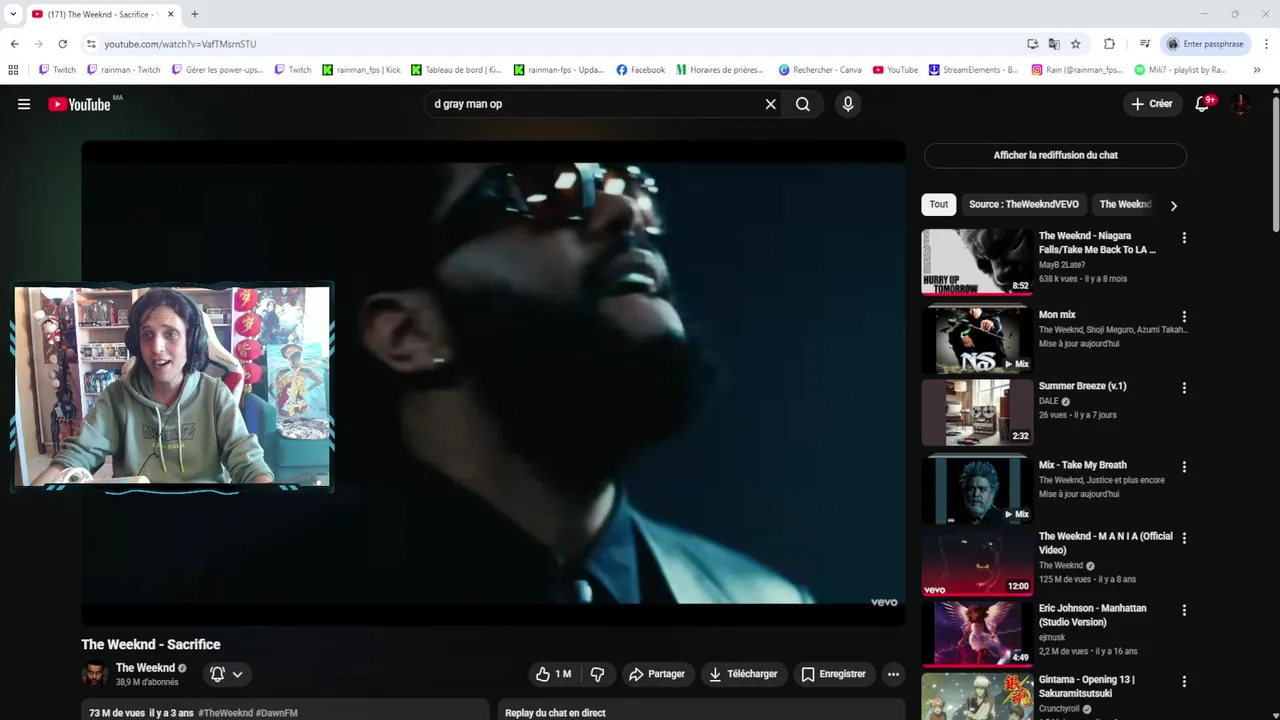Open Mon mix thumbnail

977,340
